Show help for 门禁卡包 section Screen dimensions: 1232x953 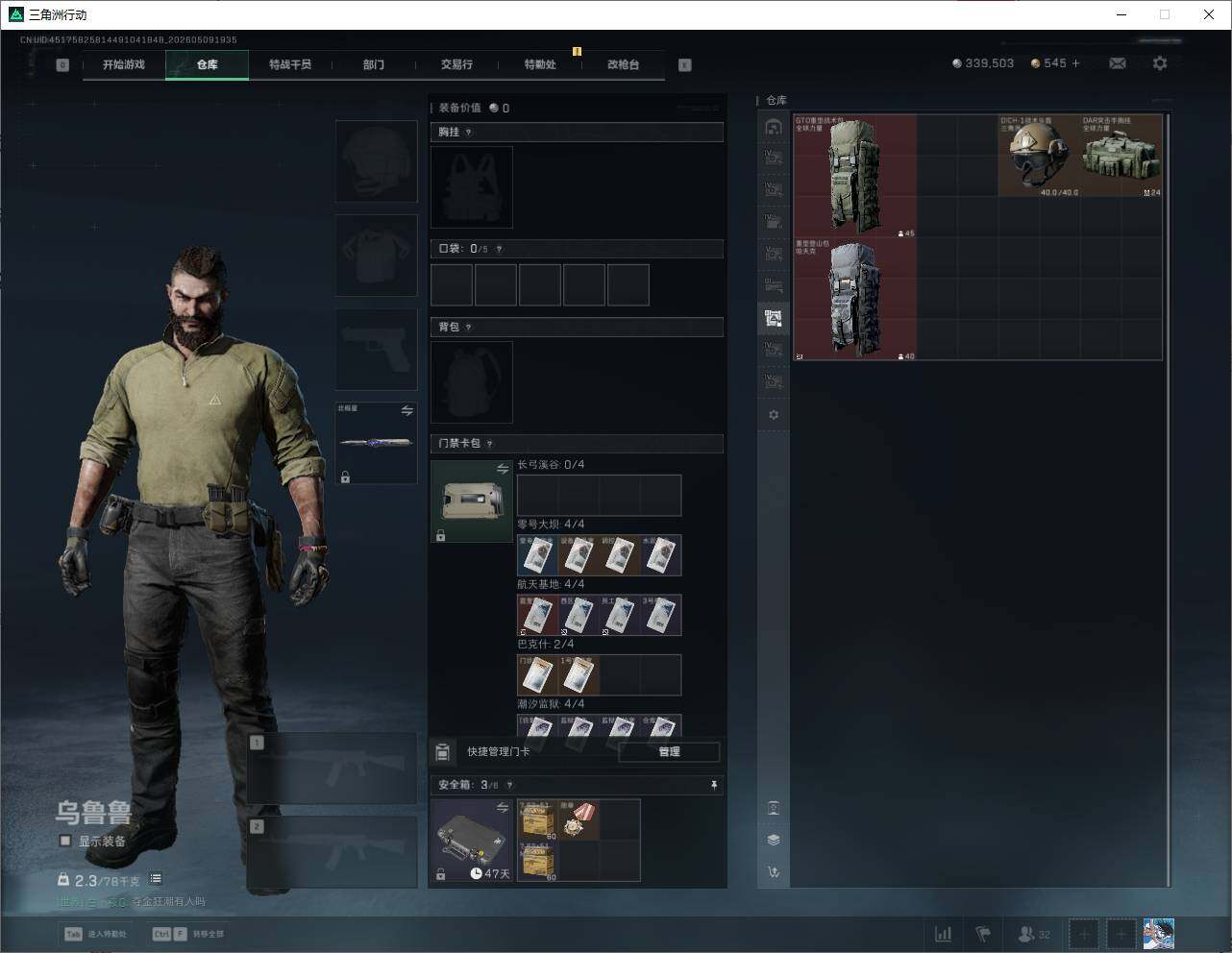[x=490, y=444]
